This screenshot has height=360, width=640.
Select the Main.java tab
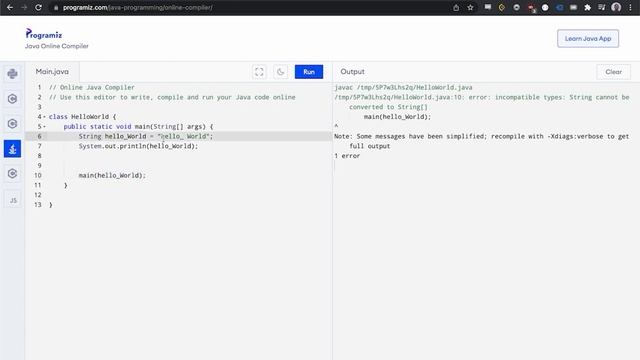pos(52,71)
